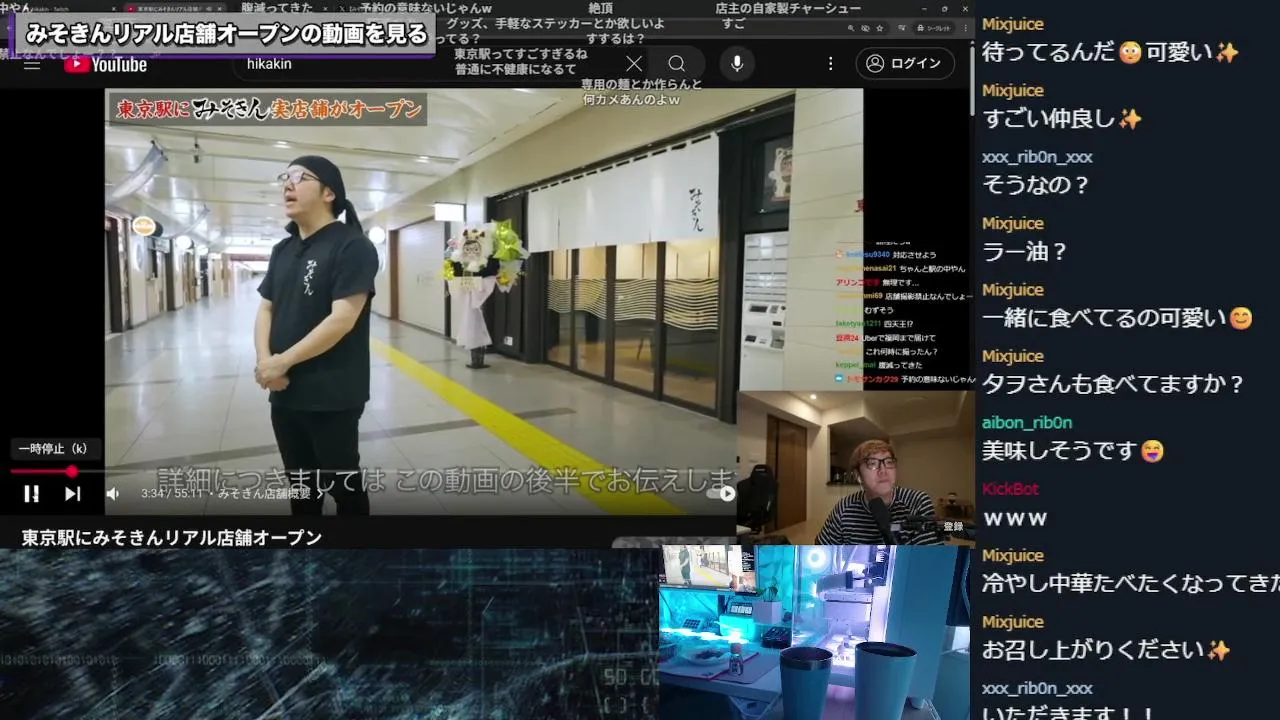Open Mixjuice username above お召し上がりください

pyautogui.click(x=1013, y=622)
